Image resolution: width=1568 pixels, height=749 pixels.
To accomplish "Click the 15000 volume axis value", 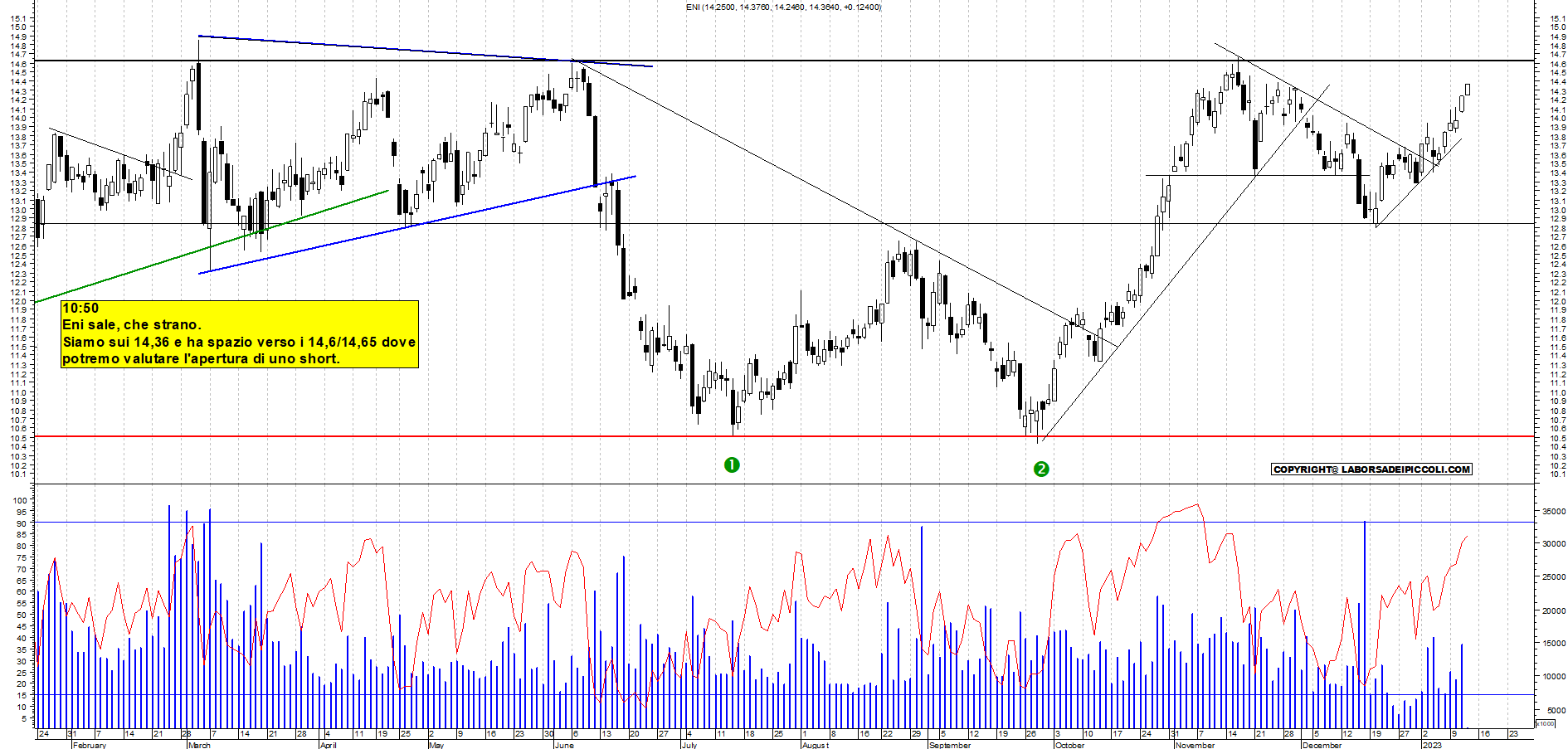I will pyautogui.click(x=1554, y=644).
